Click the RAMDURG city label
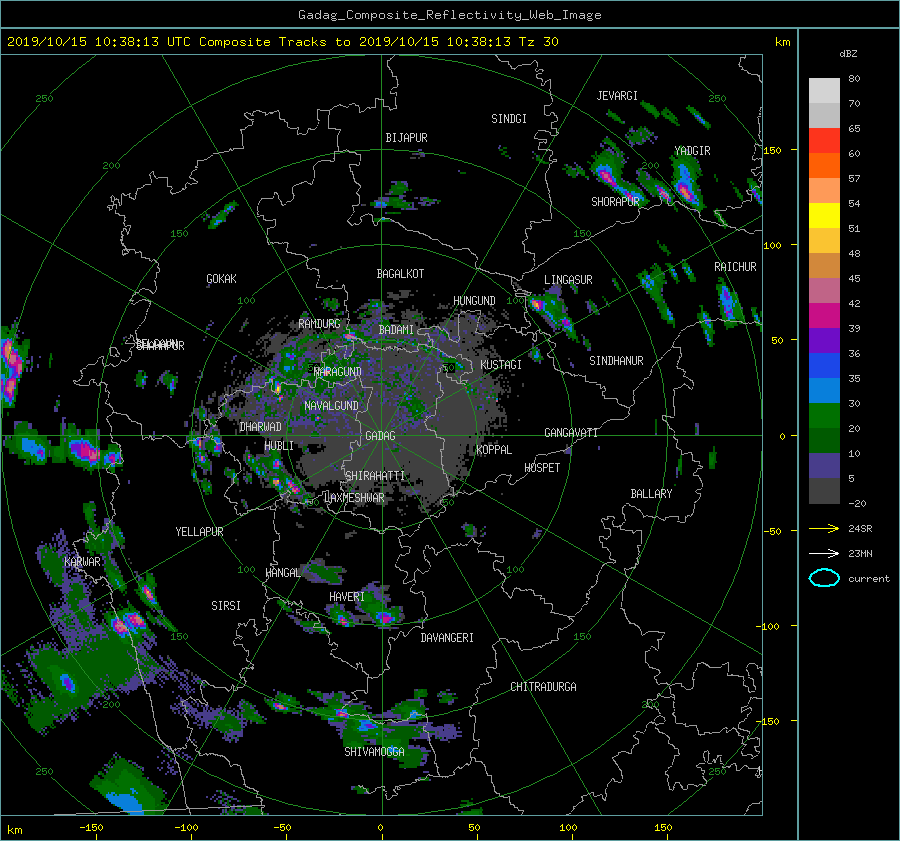This screenshot has height=841, width=900. (319, 324)
